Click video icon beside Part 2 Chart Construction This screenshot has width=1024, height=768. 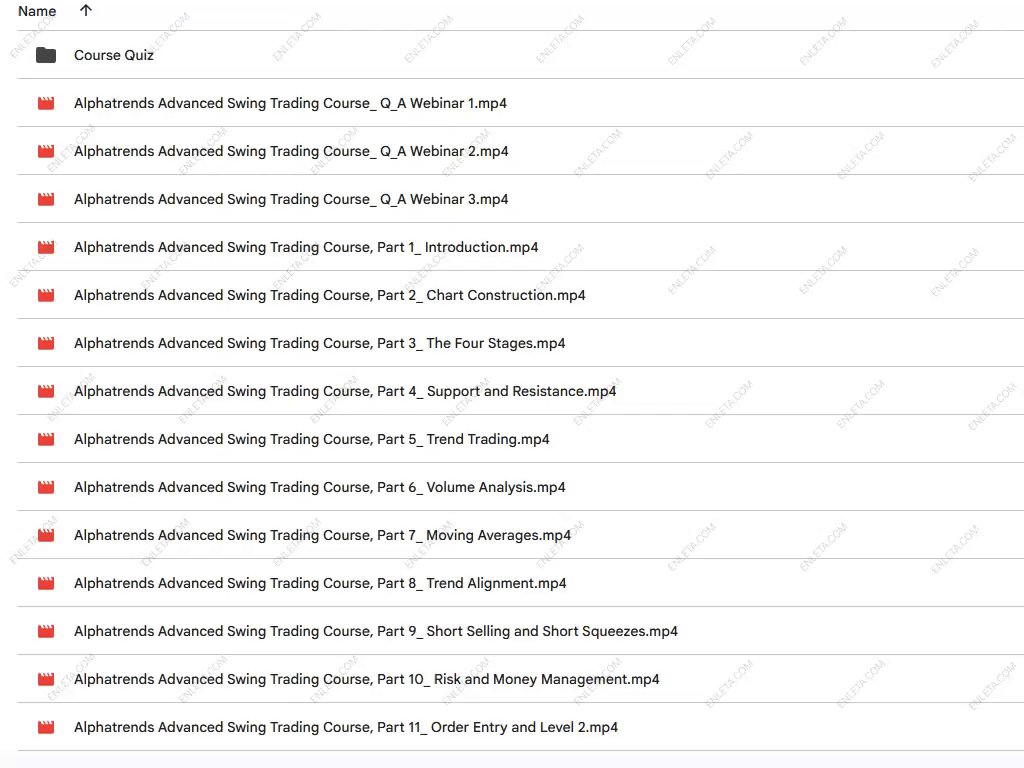46,295
